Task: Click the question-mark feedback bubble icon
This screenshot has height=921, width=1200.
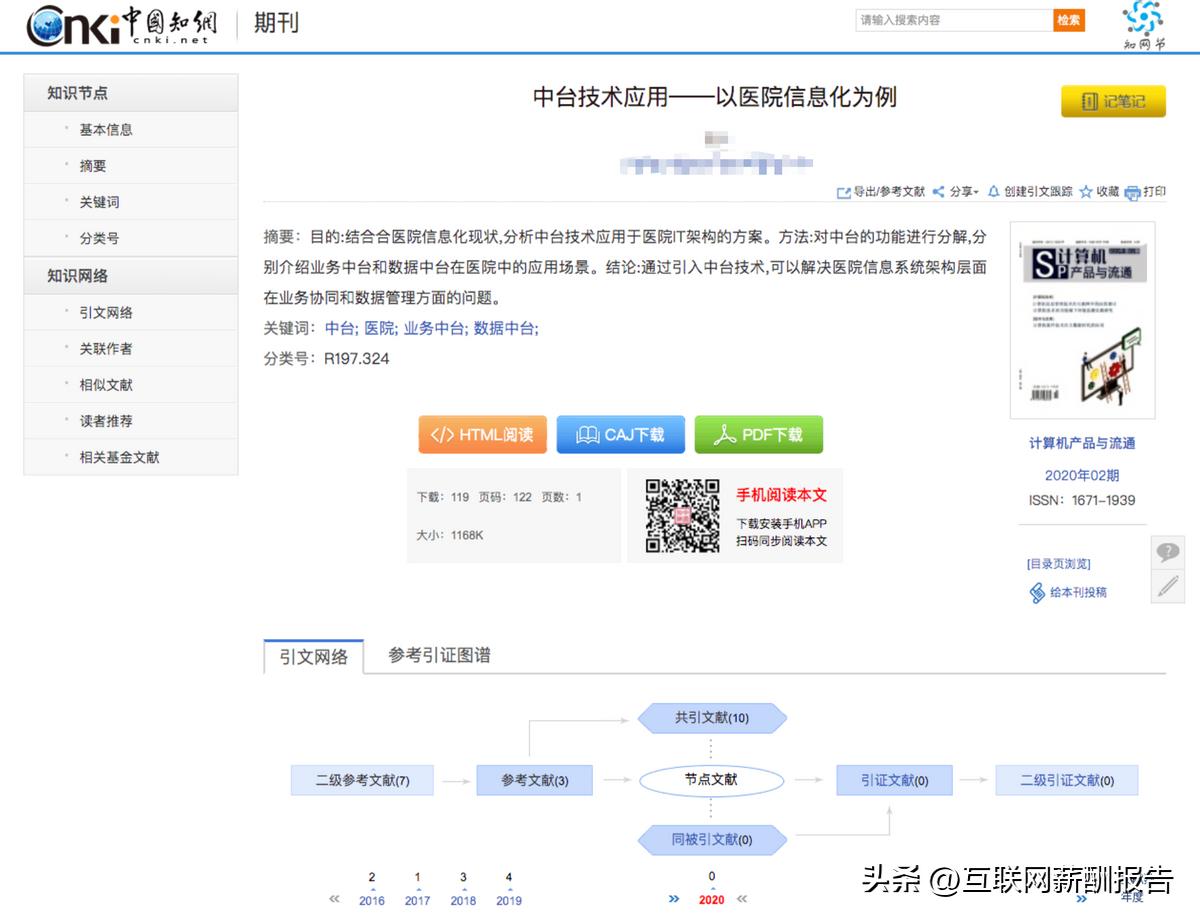Action: [x=1168, y=552]
